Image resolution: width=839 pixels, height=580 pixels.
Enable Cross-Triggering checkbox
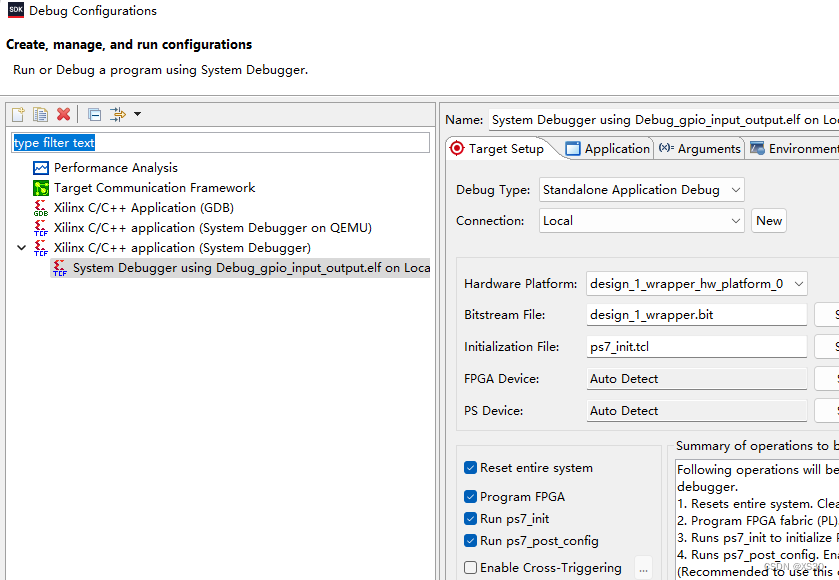(x=471, y=568)
